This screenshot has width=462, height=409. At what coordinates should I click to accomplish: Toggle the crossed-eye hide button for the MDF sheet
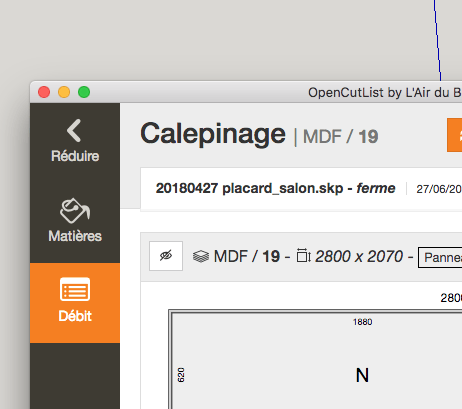point(166,256)
